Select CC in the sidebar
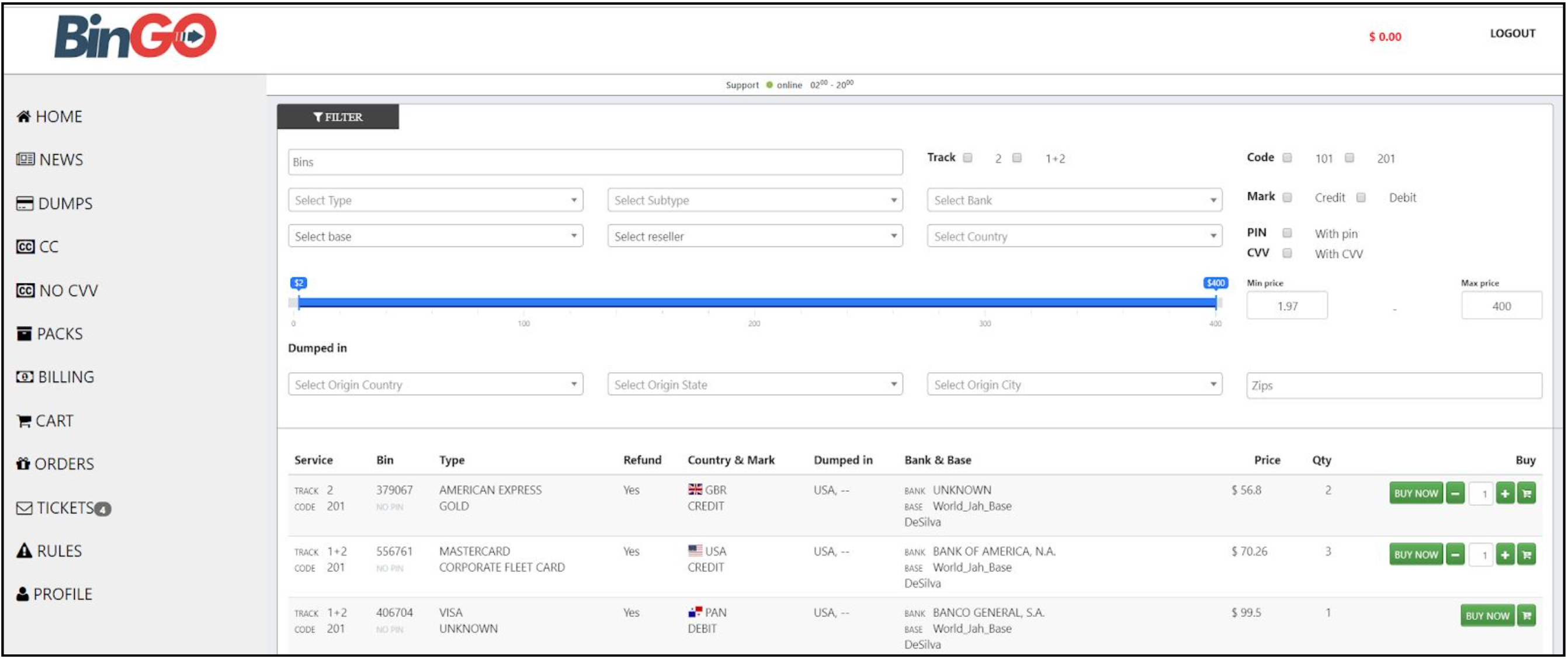This screenshot has height=659, width=1568. point(38,247)
